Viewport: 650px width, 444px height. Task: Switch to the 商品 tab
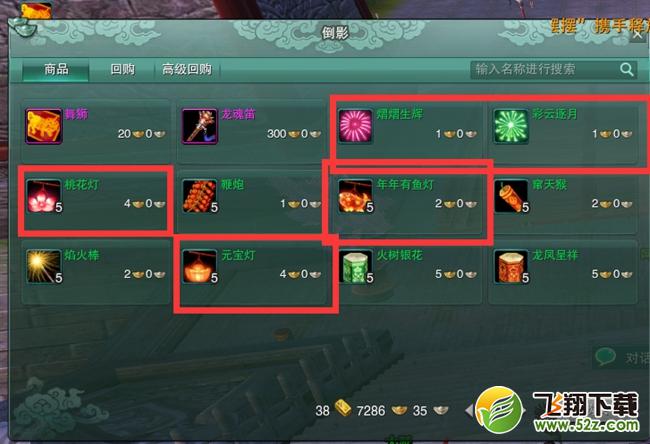click(56, 69)
